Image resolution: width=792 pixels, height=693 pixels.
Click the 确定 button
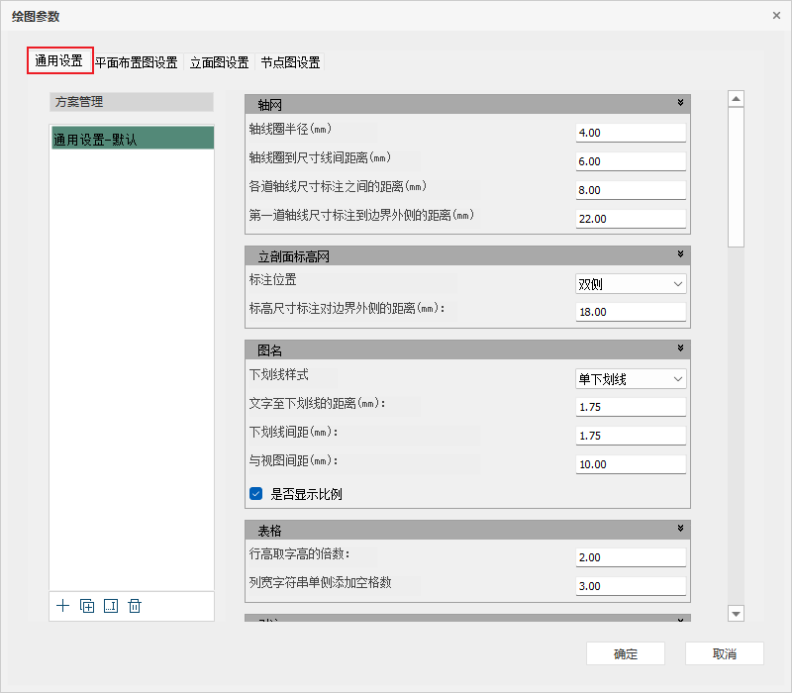pyautogui.click(x=625, y=654)
